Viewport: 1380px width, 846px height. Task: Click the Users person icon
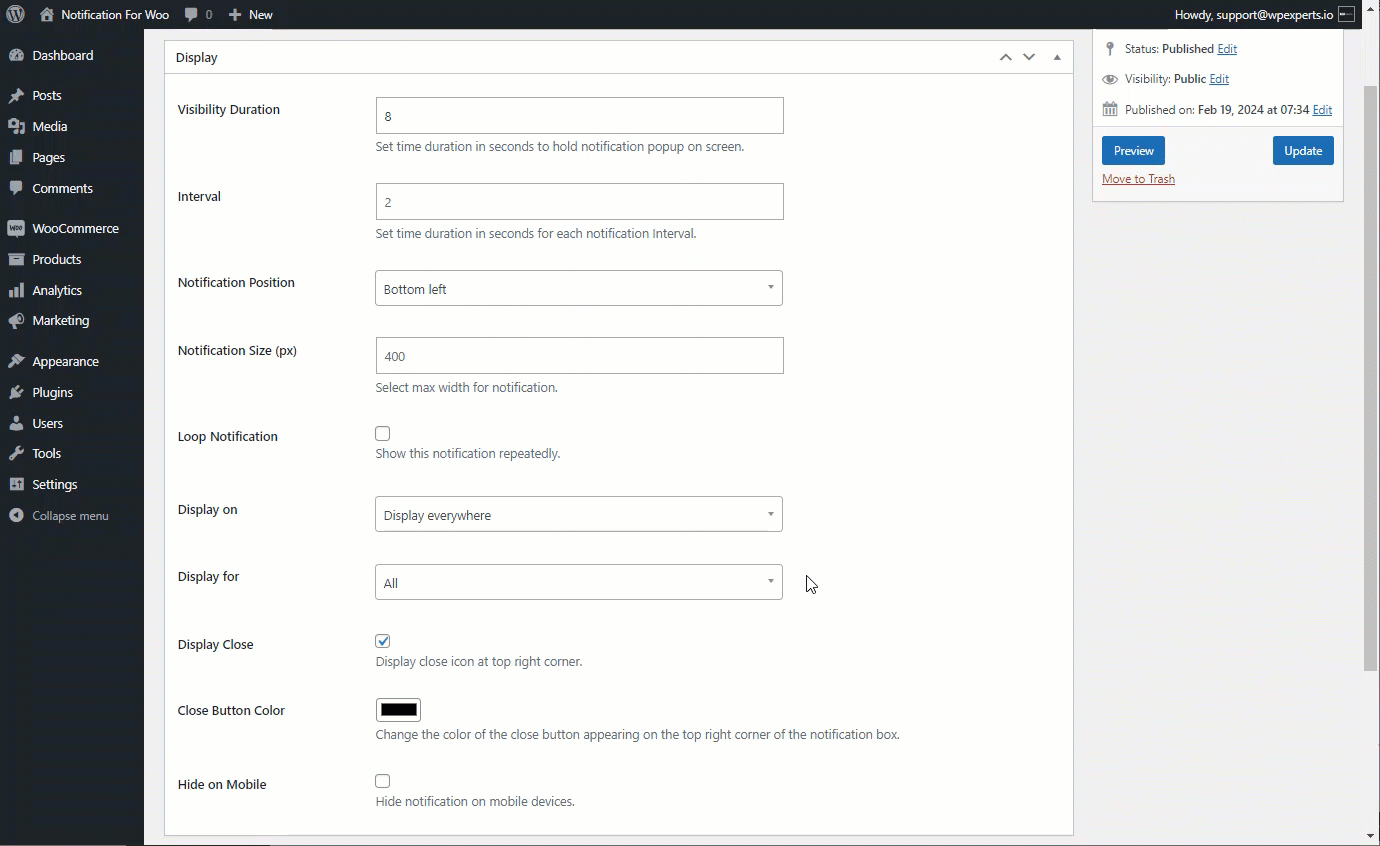[16, 423]
